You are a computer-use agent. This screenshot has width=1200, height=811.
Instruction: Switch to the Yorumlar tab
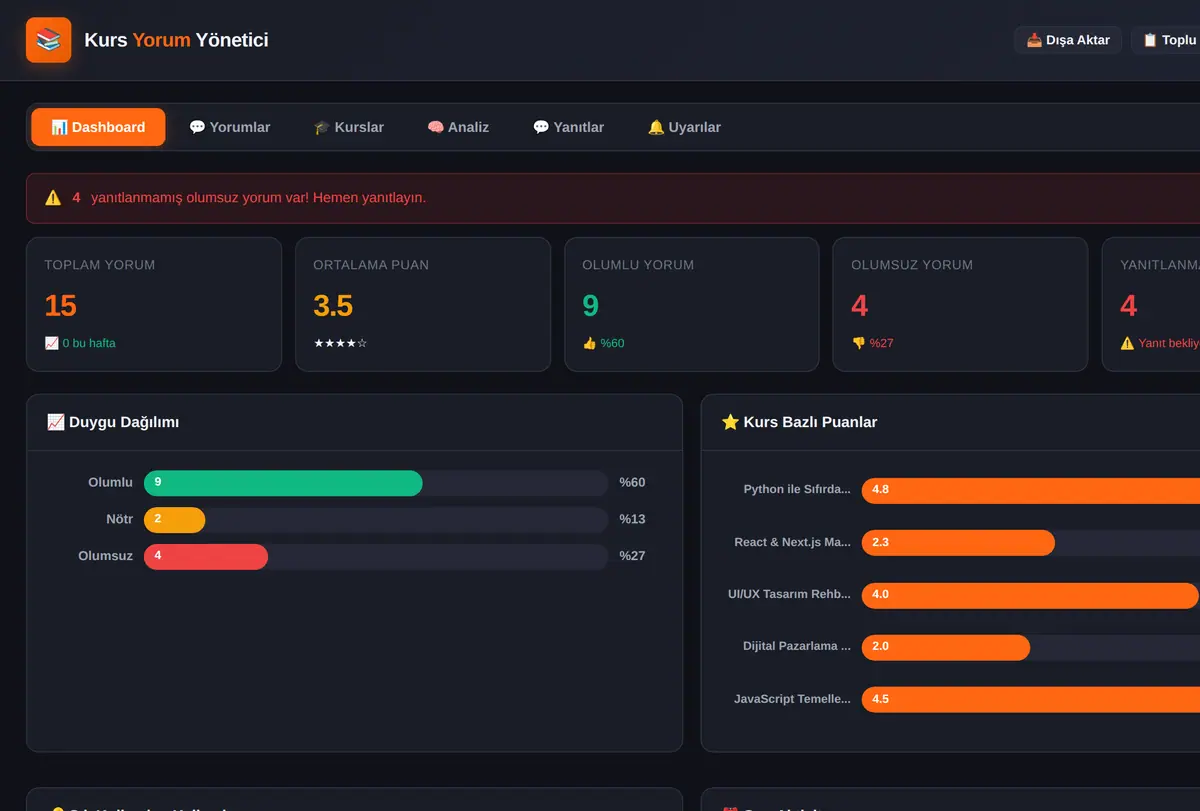point(230,127)
